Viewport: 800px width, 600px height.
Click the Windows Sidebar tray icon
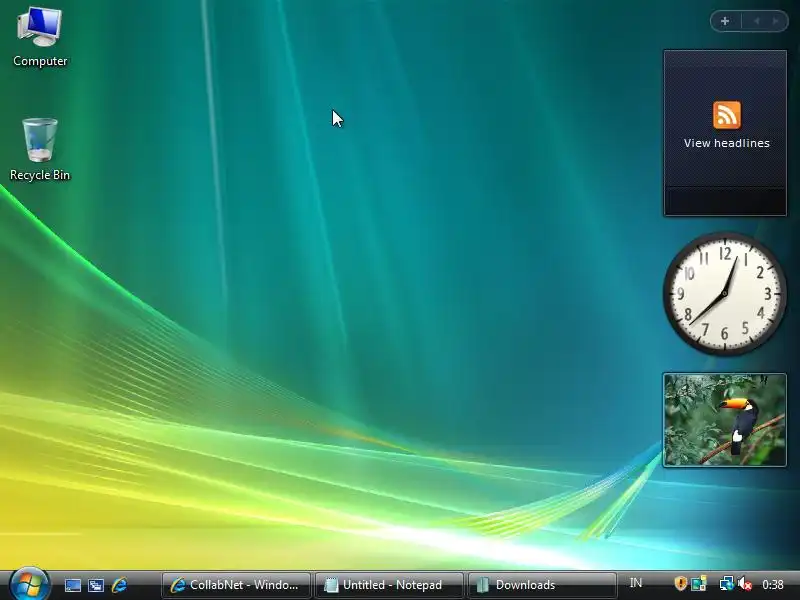click(698, 583)
